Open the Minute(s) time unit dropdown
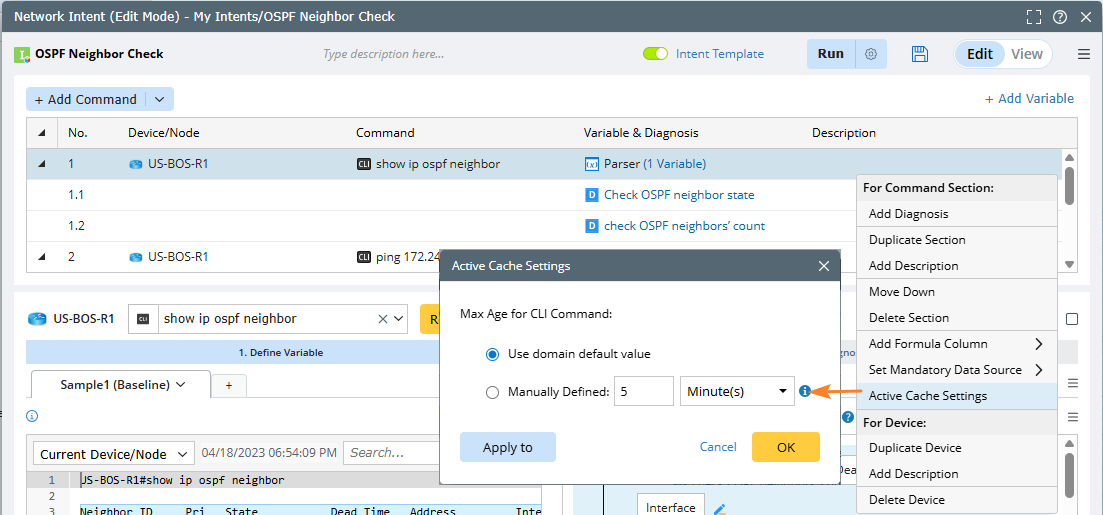 tap(737, 392)
